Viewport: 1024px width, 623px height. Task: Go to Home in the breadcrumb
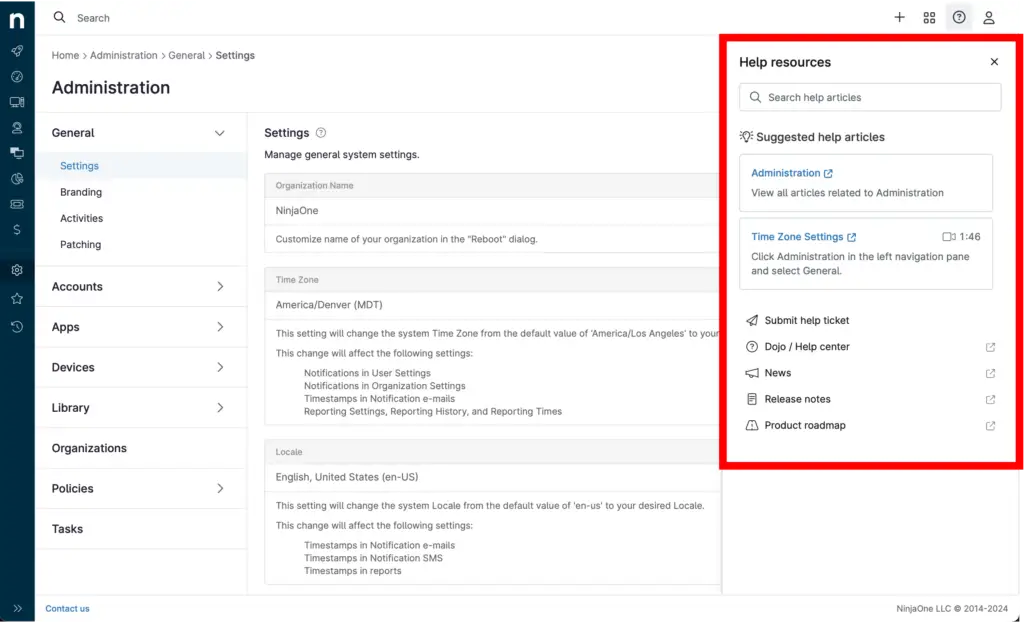tap(65, 56)
